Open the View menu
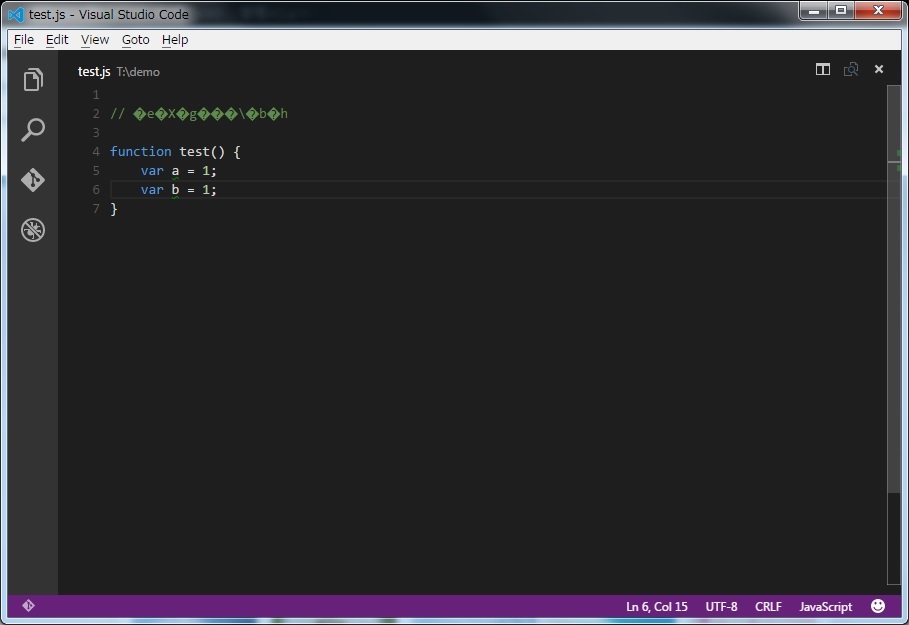 tap(94, 39)
